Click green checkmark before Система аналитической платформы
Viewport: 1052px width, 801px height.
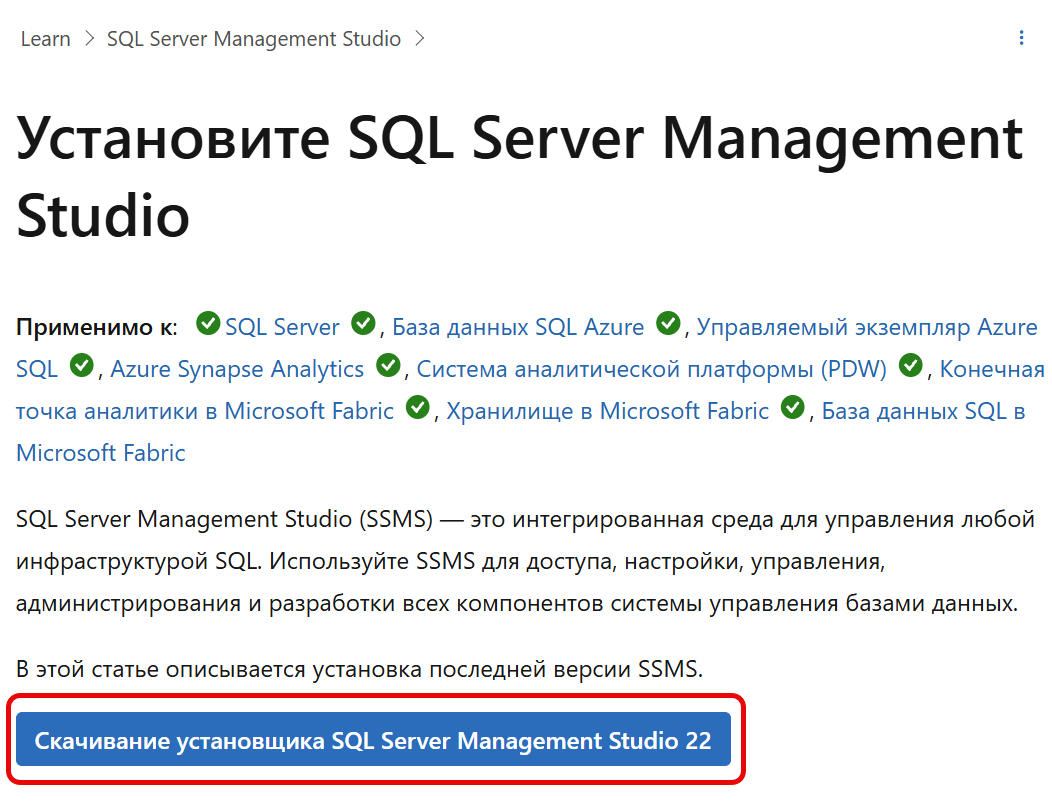(388, 366)
